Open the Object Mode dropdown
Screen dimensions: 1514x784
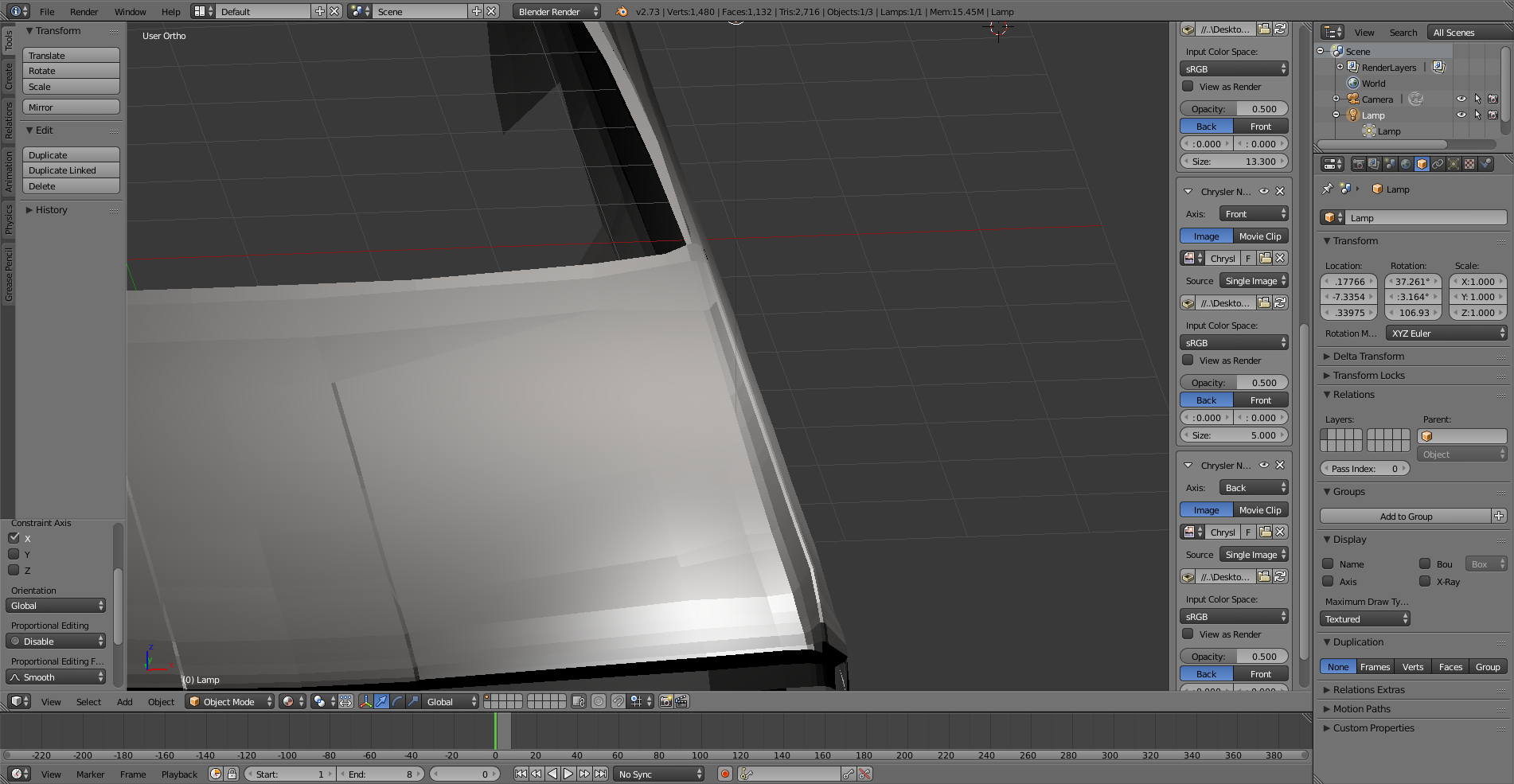[x=229, y=701]
